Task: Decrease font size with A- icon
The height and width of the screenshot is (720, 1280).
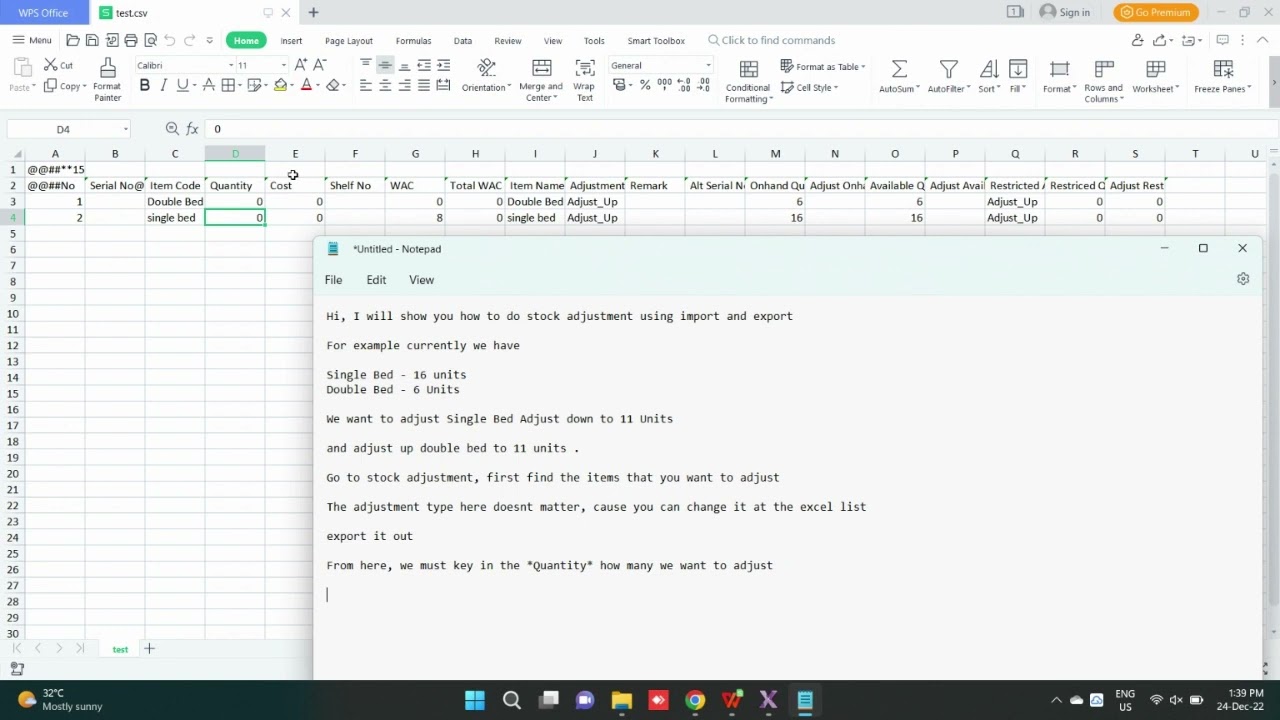Action: click(x=320, y=65)
